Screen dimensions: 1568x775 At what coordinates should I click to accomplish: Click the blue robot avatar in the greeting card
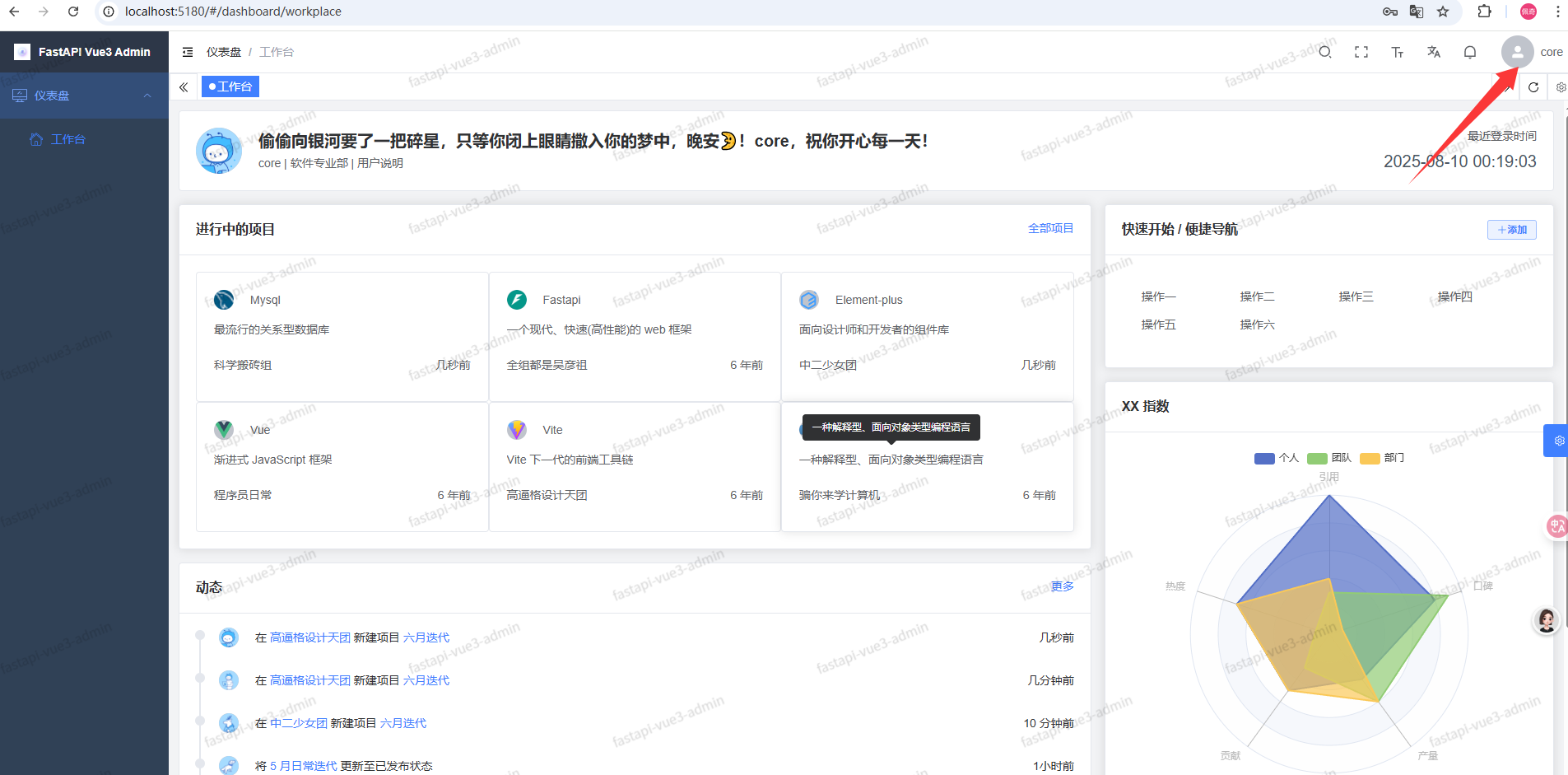coord(219,151)
